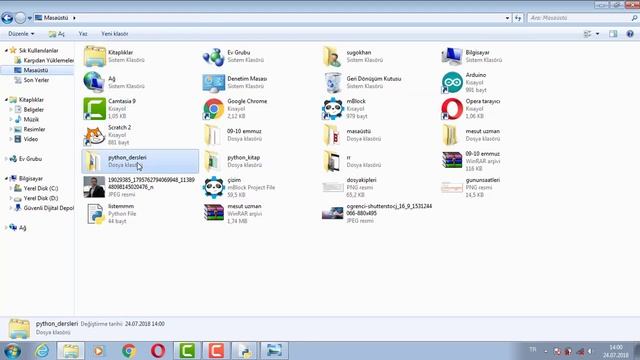Screen dimensions: 640x360
Task: Select the Camtasia 9 shortcut icon
Action: coord(95,109)
